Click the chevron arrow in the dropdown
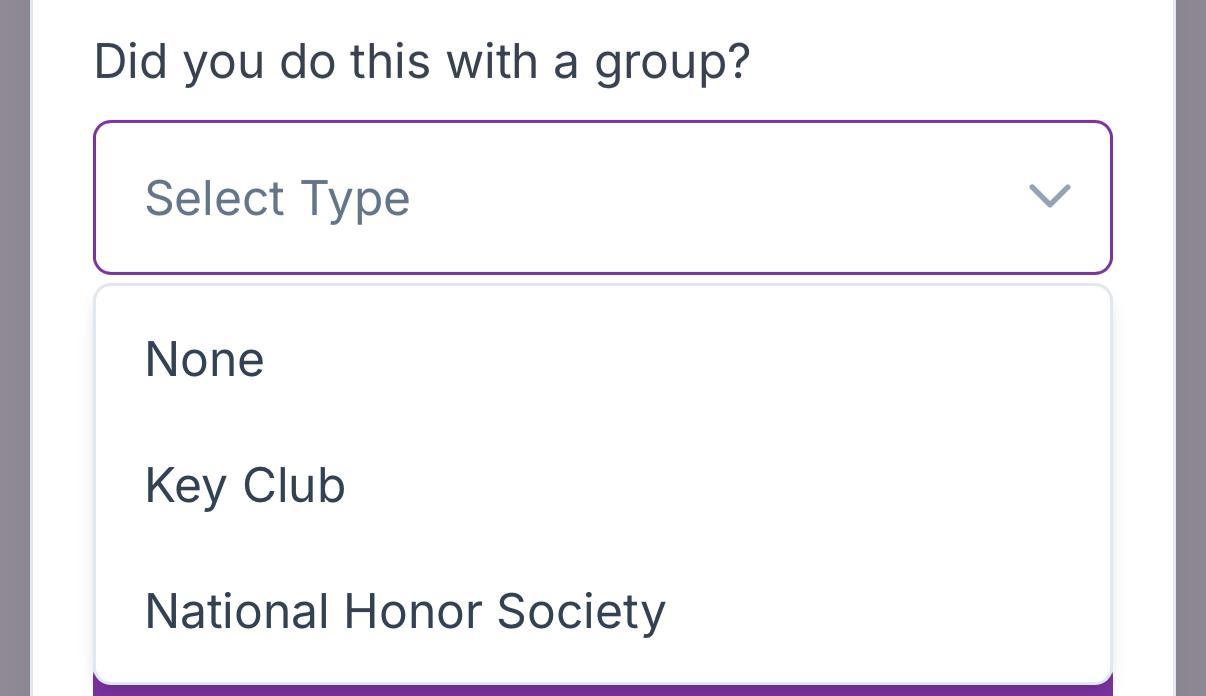The image size is (1206, 696). coord(1049,196)
